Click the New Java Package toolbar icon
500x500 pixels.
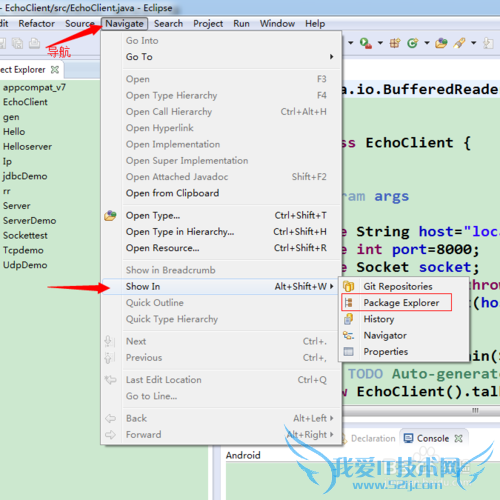395,43
